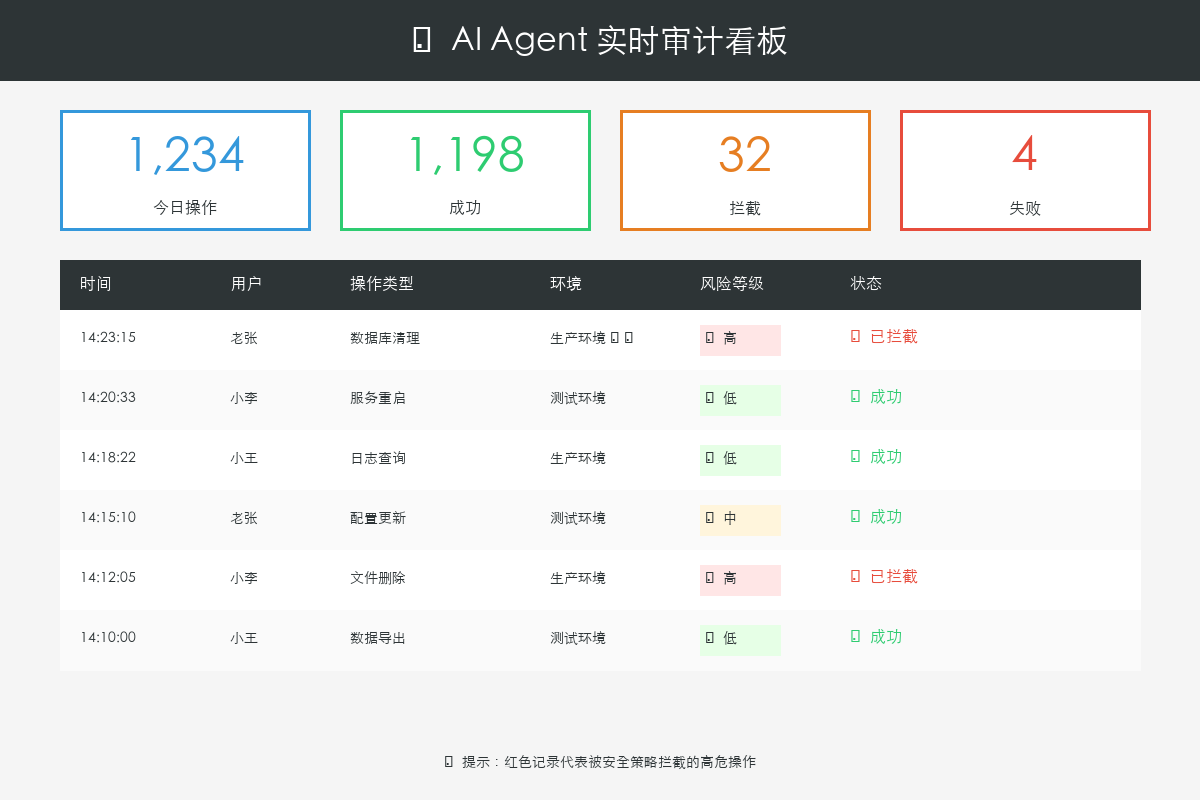
Task: Click 生产环境 in the 文件删除 row
Action: (578, 578)
